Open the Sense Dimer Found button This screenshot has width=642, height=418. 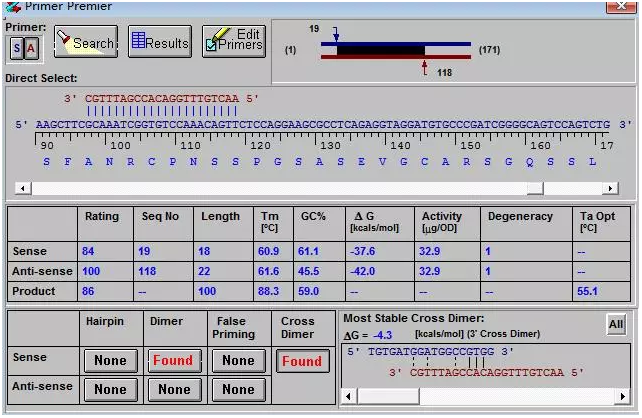(174, 361)
